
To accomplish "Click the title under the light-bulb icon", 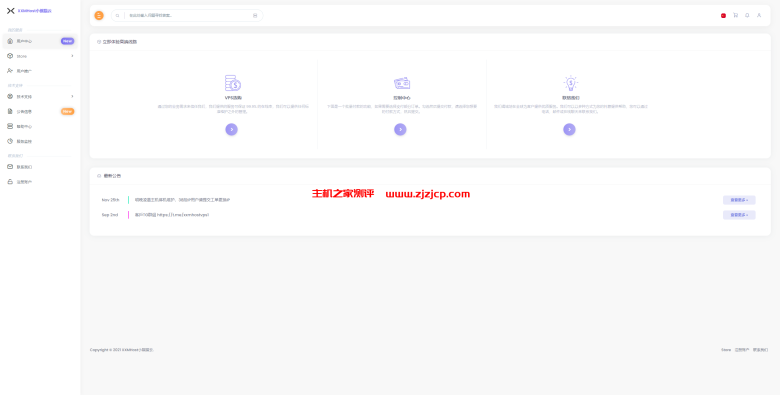I will pos(571,98).
